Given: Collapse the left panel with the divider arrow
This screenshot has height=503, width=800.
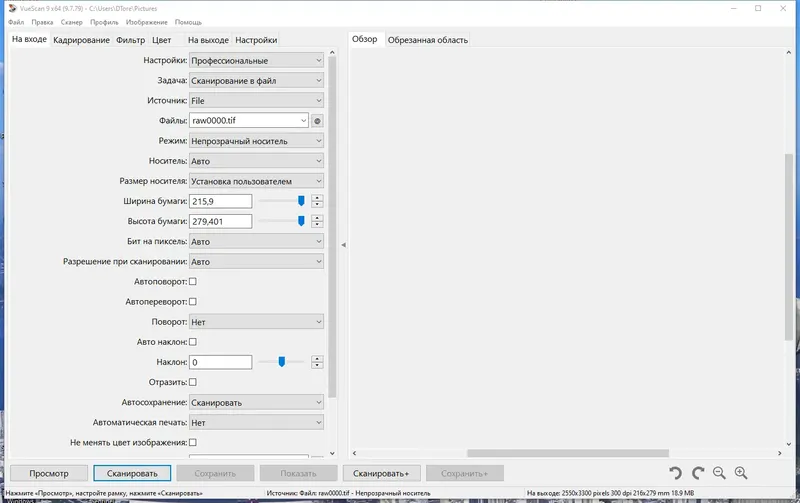Looking at the screenshot, I should point(343,245).
